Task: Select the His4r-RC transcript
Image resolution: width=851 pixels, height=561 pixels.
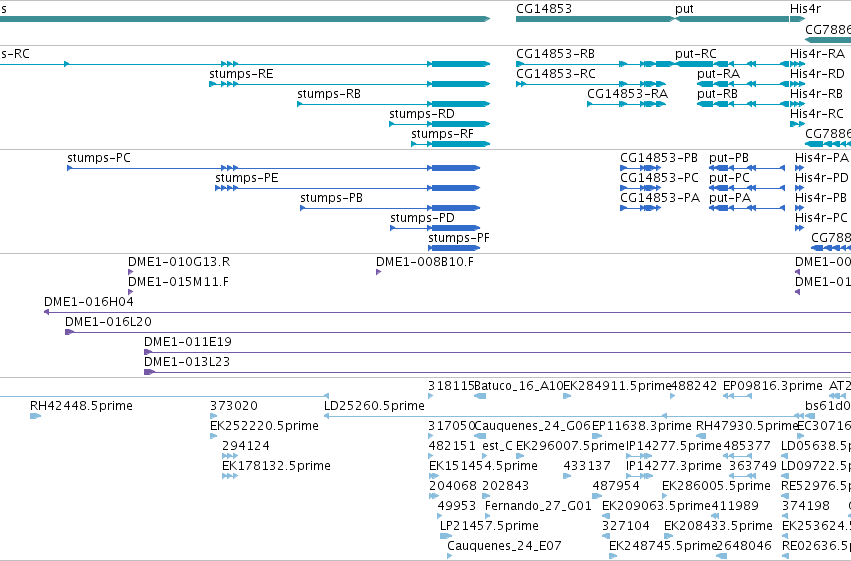Action: pos(797,124)
